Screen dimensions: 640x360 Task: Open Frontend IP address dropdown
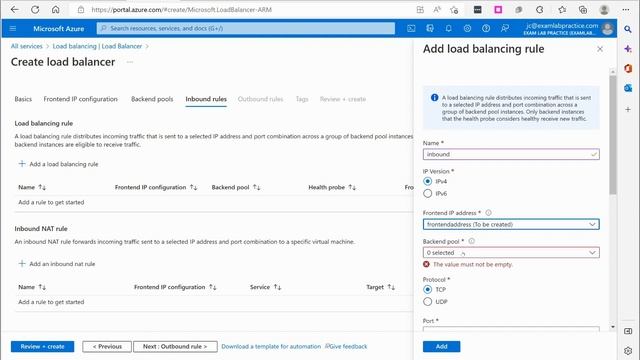[511, 224]
